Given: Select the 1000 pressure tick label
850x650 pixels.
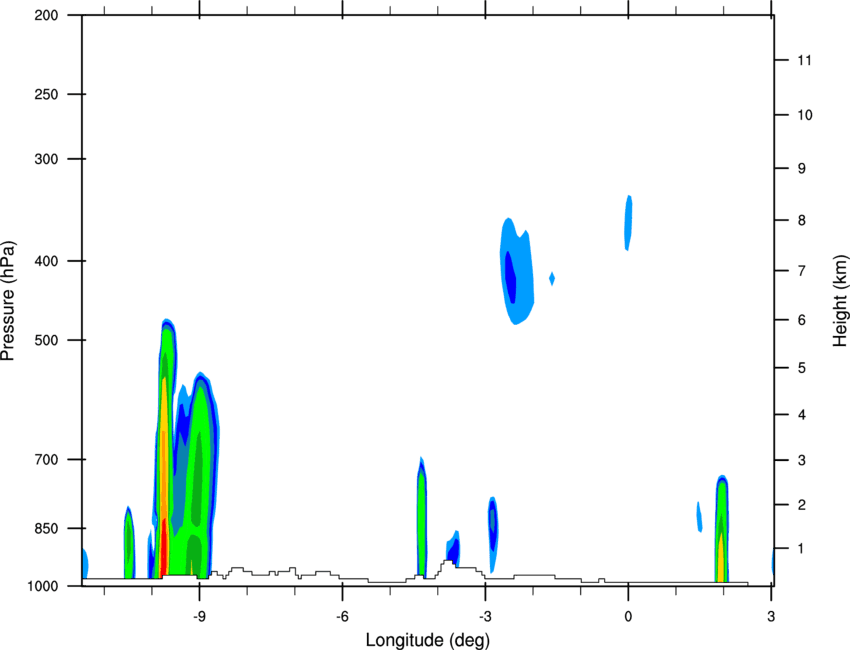Looking at the screenshot, I should [x=42, y=586].
